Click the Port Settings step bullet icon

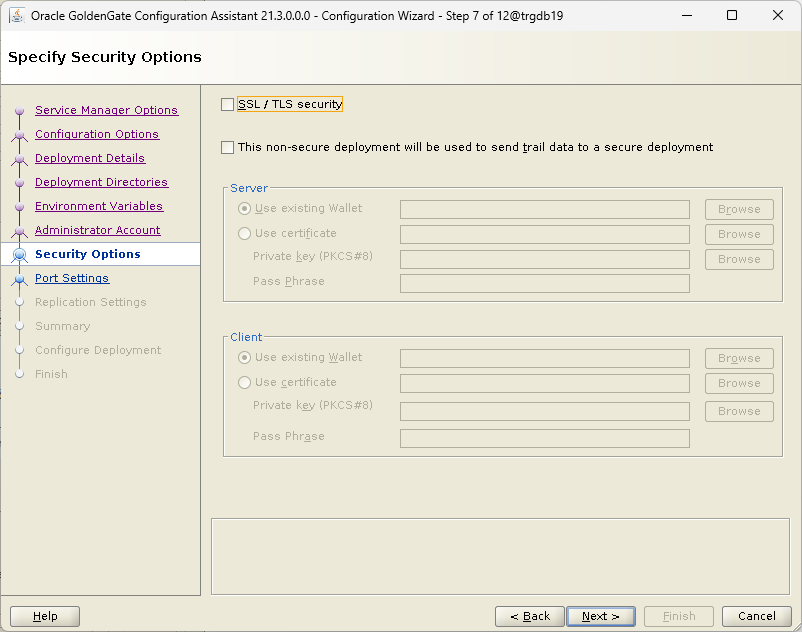(19, 279)
